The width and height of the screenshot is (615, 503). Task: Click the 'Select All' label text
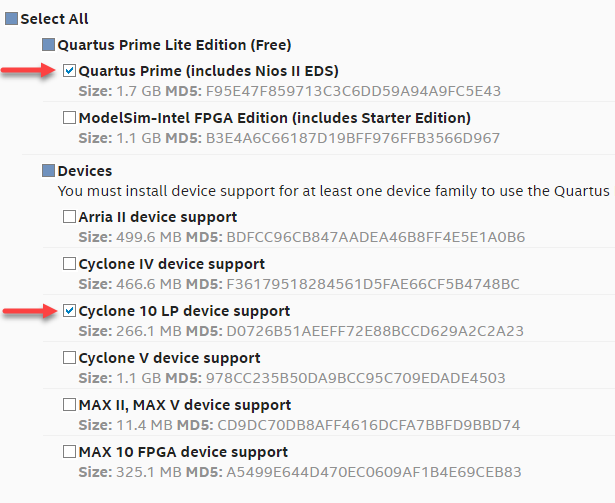coord(54,19)
